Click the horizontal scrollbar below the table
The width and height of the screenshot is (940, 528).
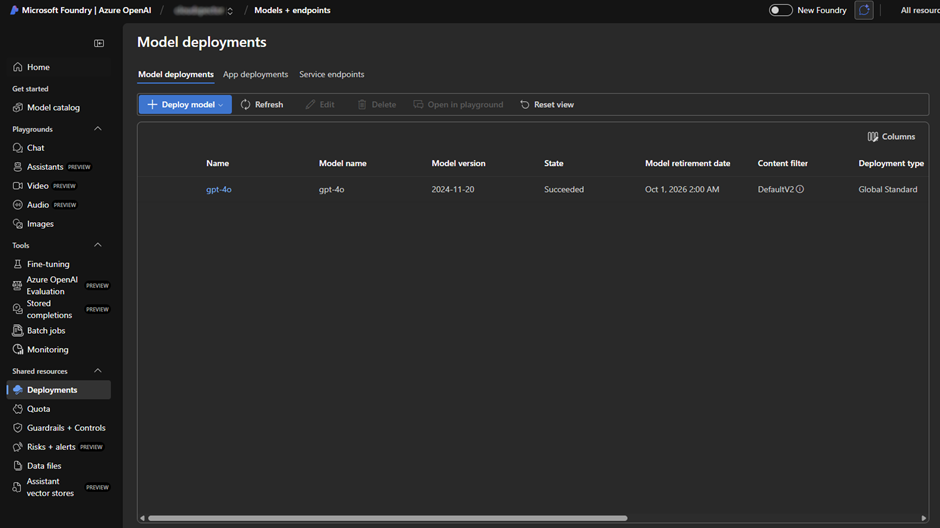pos(386,518)
